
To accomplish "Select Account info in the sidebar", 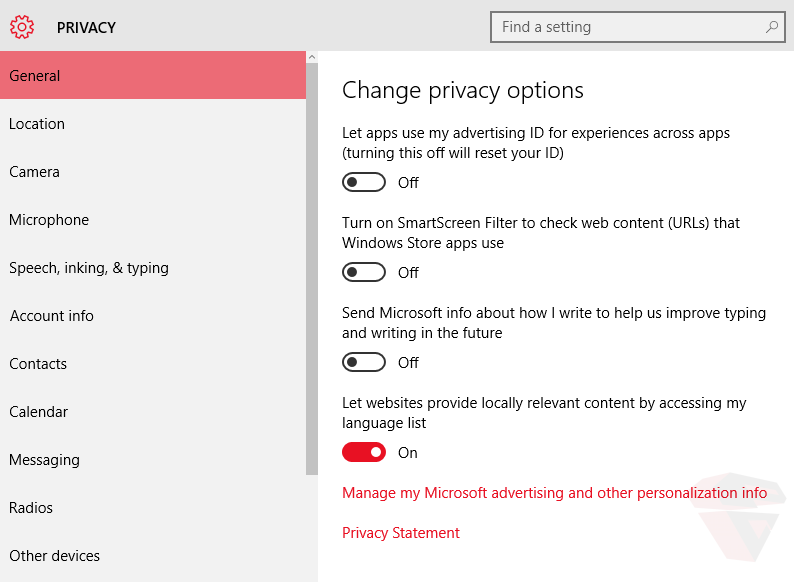I will [x=153, y=316].
